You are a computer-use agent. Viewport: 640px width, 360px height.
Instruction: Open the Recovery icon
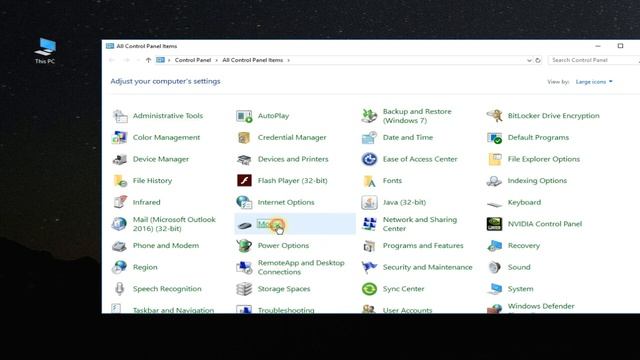494,246
